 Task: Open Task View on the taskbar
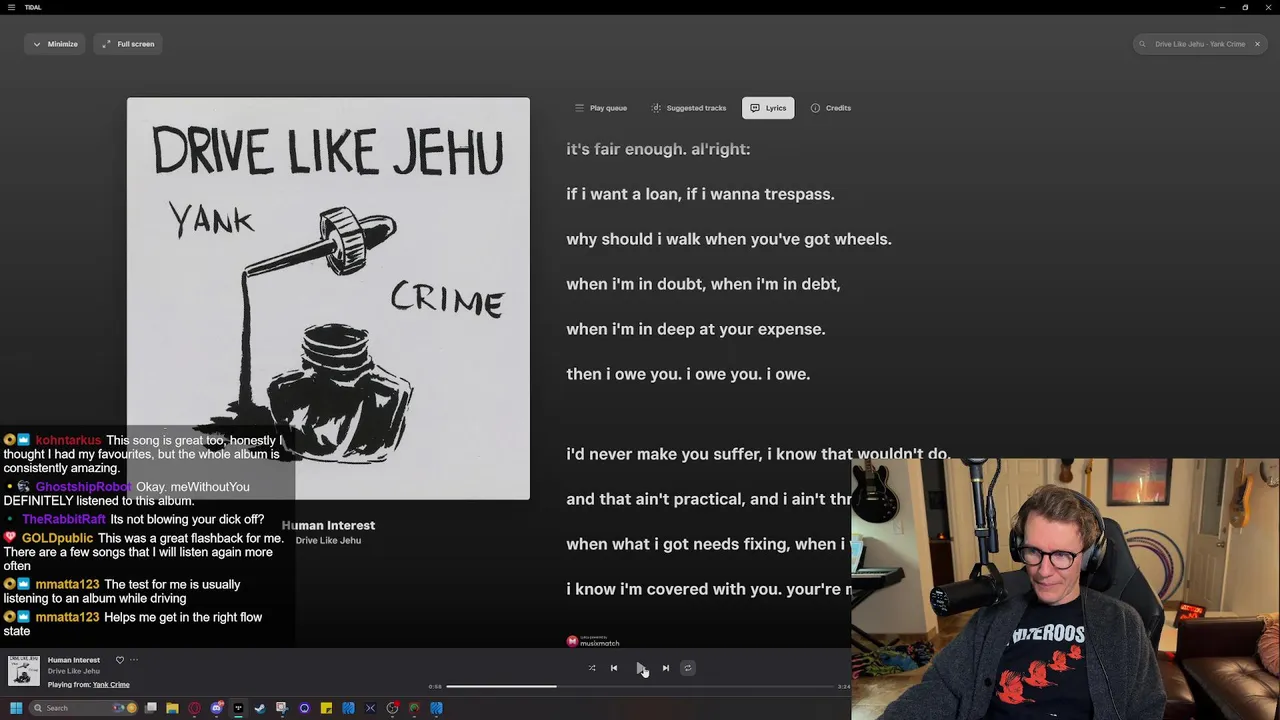tap(151, 708)
